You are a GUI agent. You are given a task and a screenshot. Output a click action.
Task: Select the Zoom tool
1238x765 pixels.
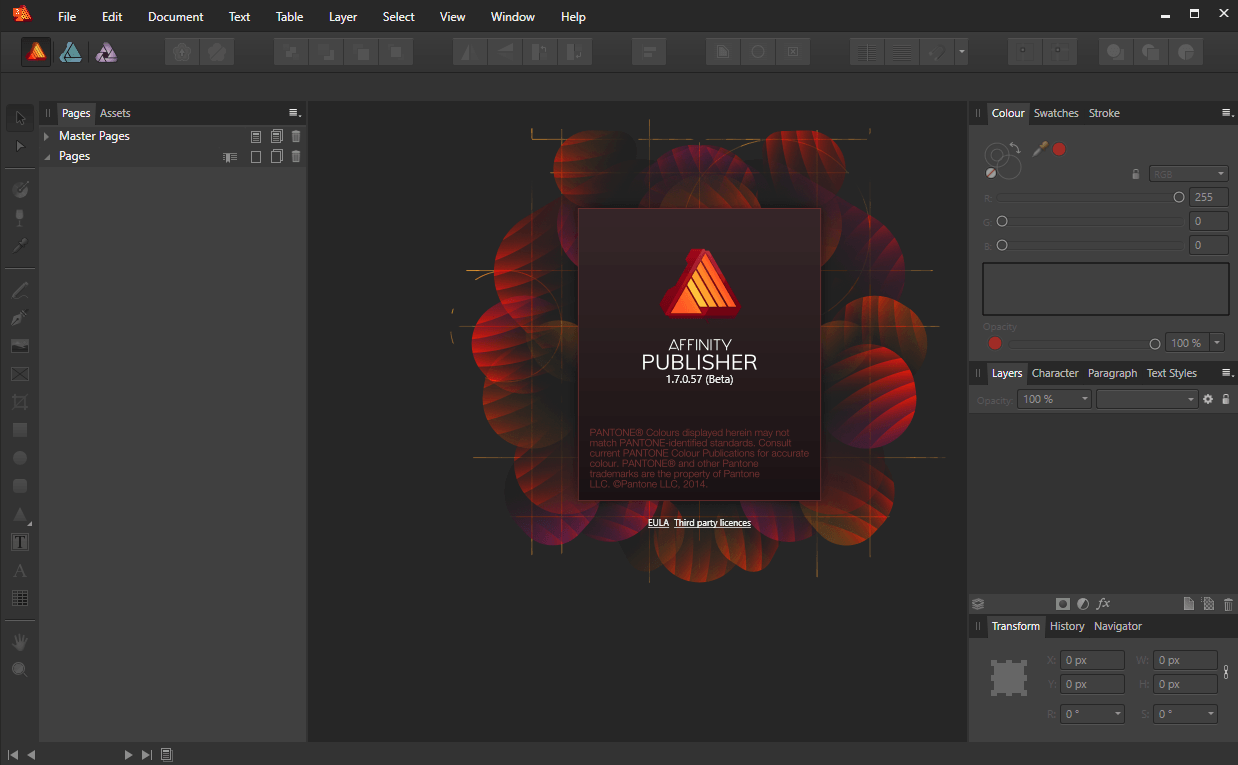click(x=20, y=669)
